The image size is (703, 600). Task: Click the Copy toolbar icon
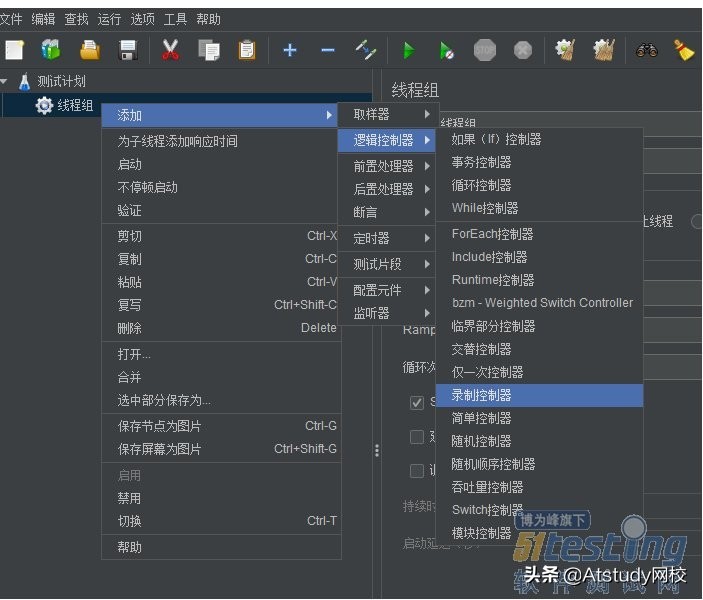209,50
